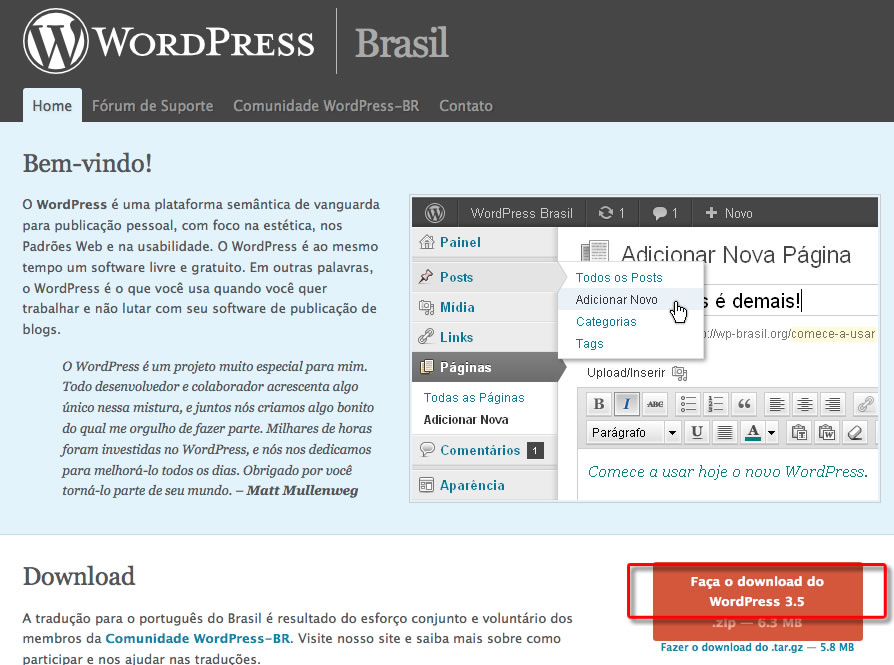Click the Upload/Inserir media icon
Image resolution: width=894 pixels, height=665 pixels.
click(679, 373)
